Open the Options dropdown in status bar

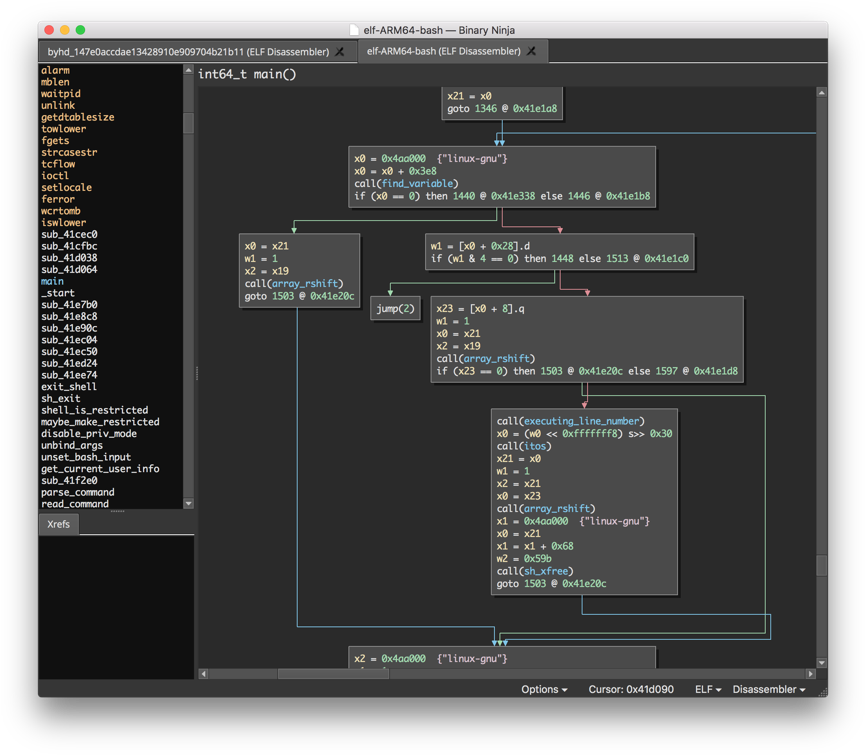point(544,690)
